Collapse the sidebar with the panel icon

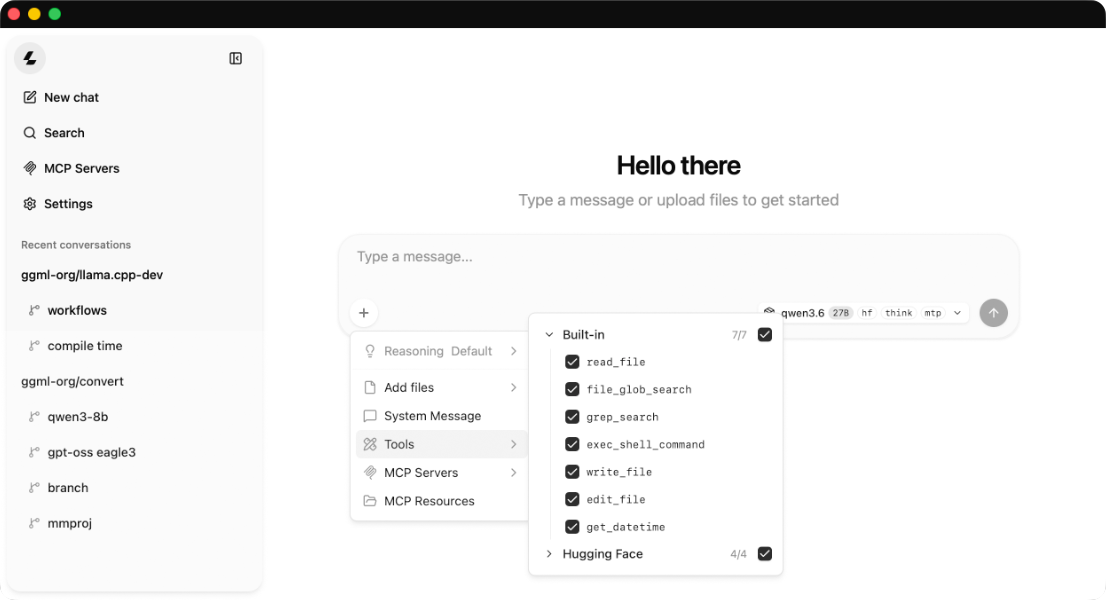(x=236, y=59)
